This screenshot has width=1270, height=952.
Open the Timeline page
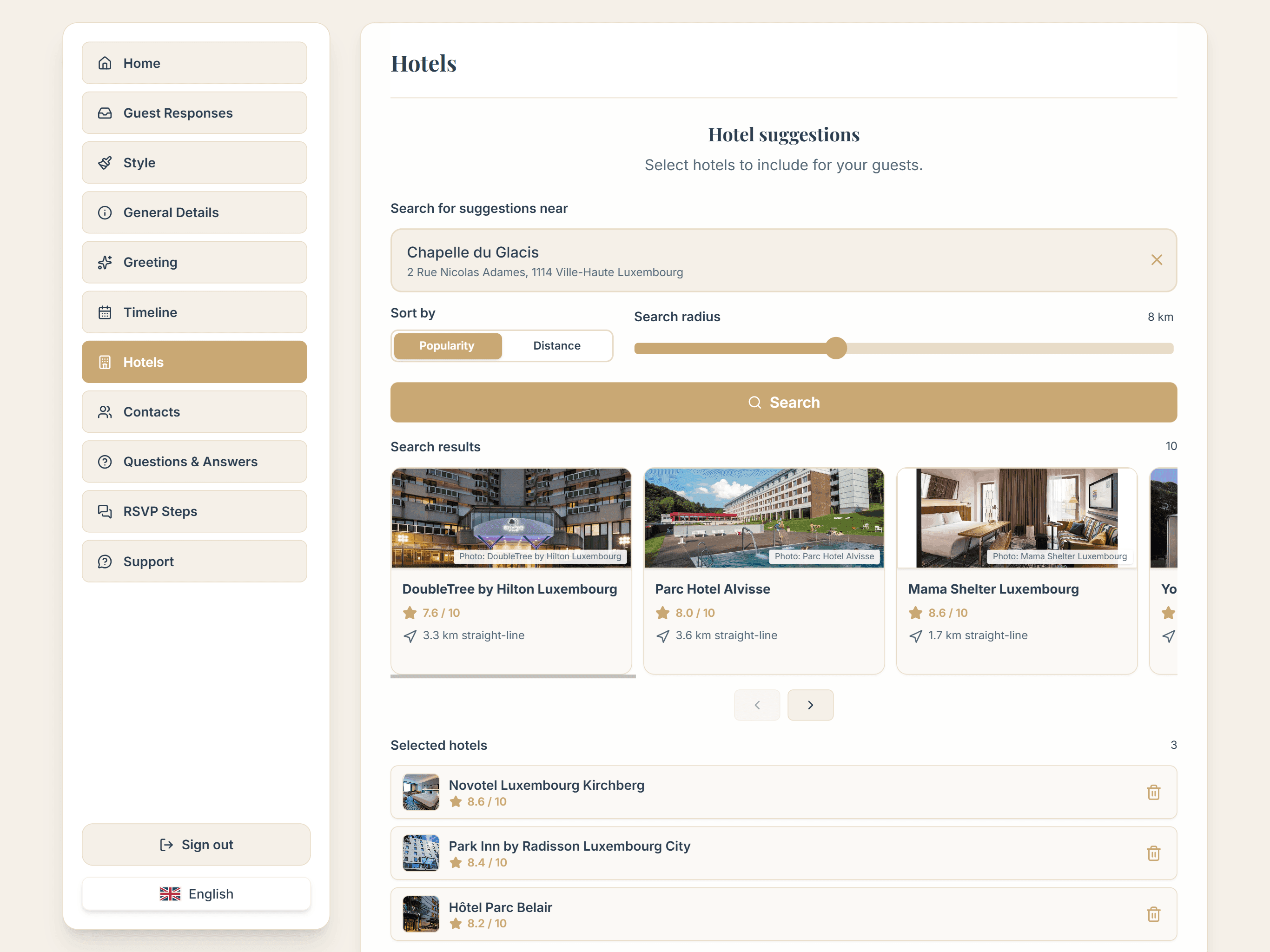194,312
